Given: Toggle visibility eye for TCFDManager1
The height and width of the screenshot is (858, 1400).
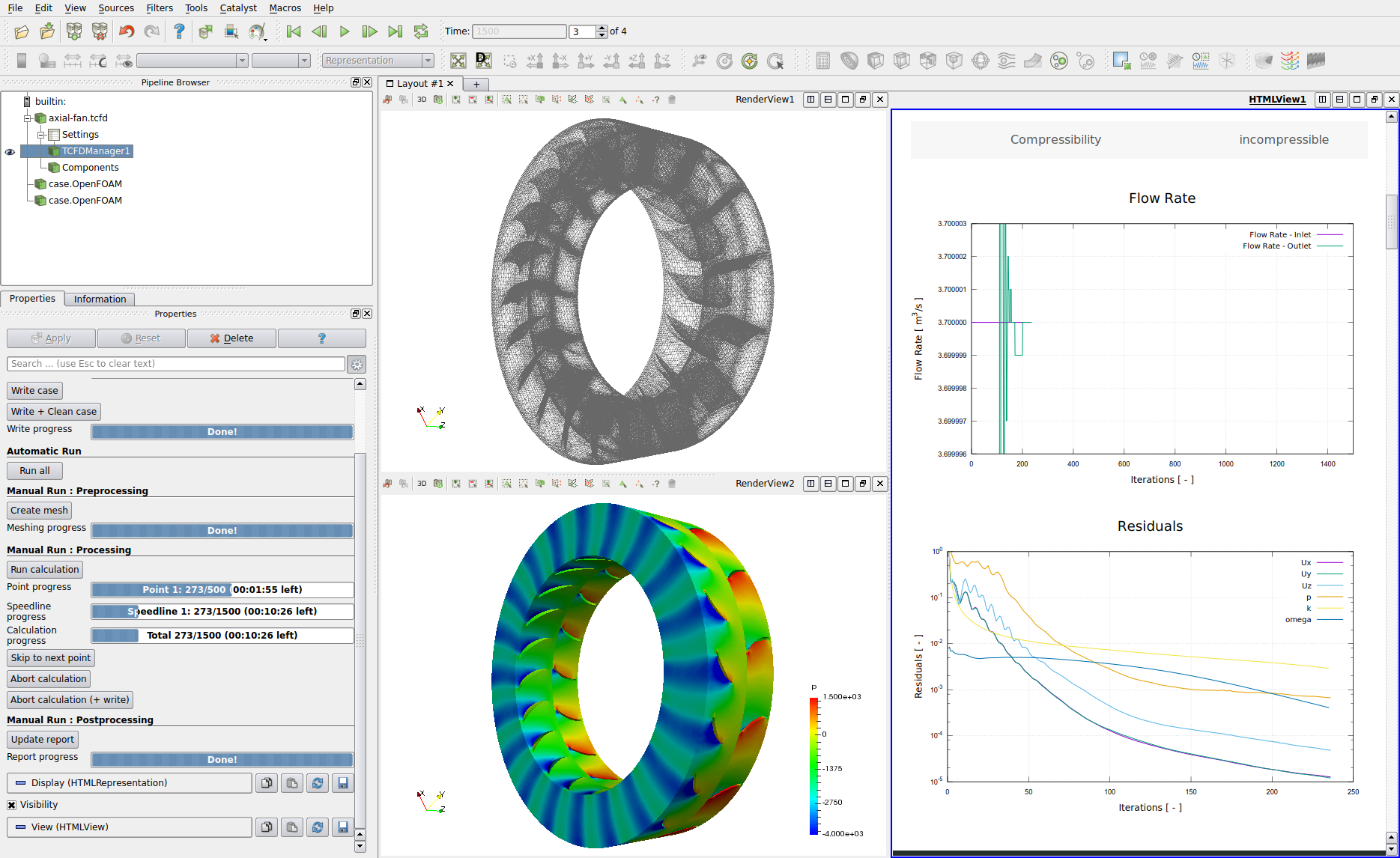Looking at the screenshot, I should [x=10, y=151].
